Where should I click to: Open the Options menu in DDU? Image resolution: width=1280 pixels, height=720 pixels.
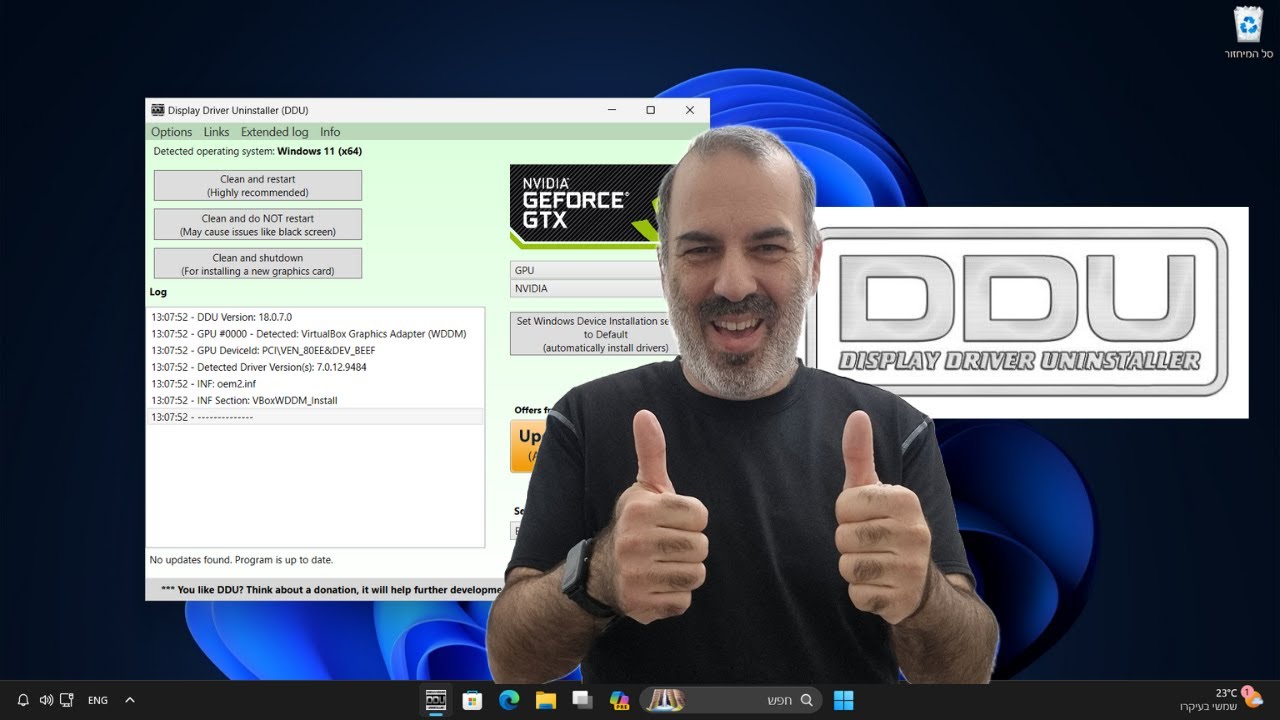(171, 132)
